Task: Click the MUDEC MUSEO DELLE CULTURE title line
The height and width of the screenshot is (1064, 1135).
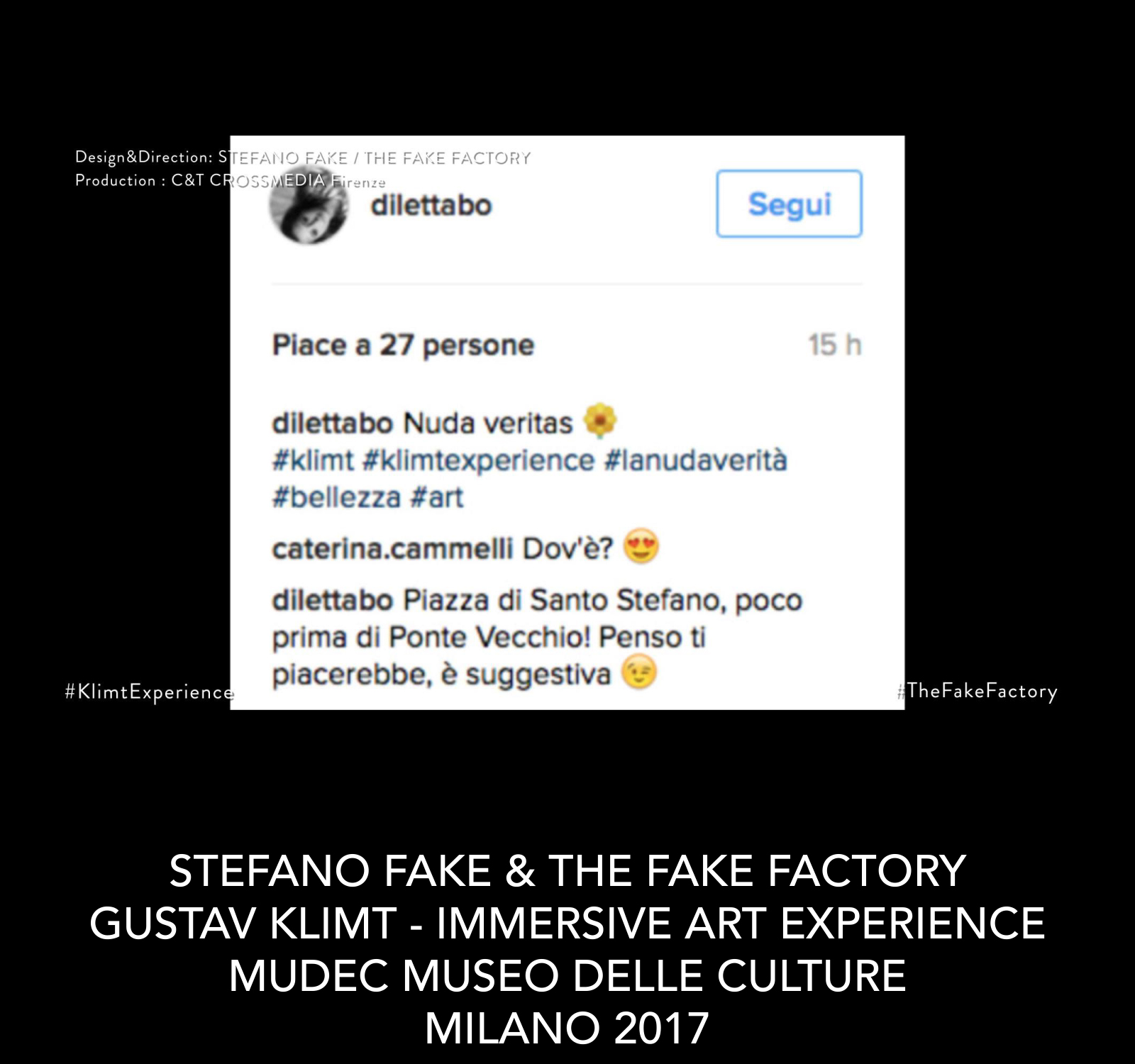Action: click(x=567, y=975)
